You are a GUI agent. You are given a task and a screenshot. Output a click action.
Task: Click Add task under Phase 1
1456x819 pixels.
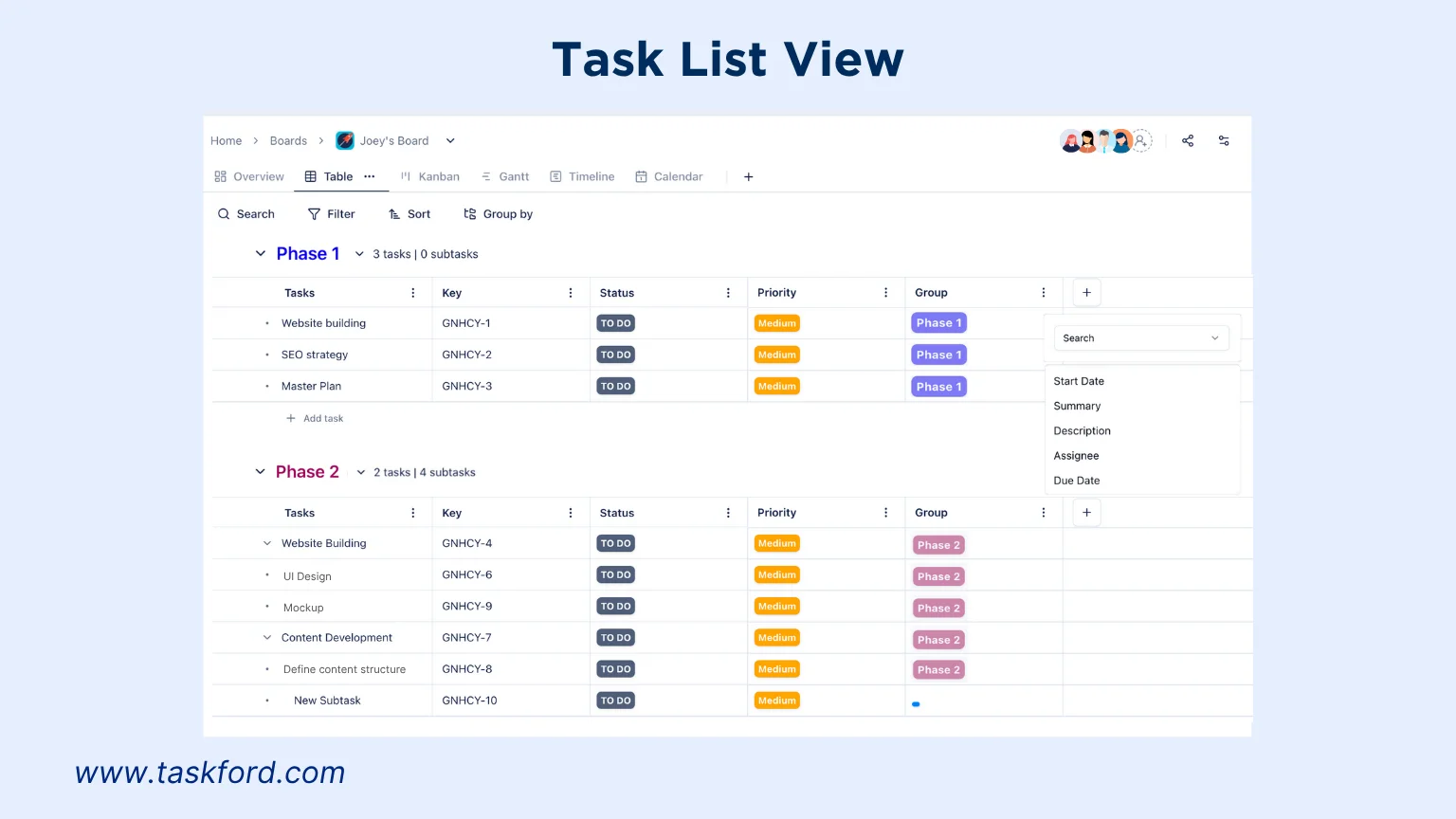[316, 418]
